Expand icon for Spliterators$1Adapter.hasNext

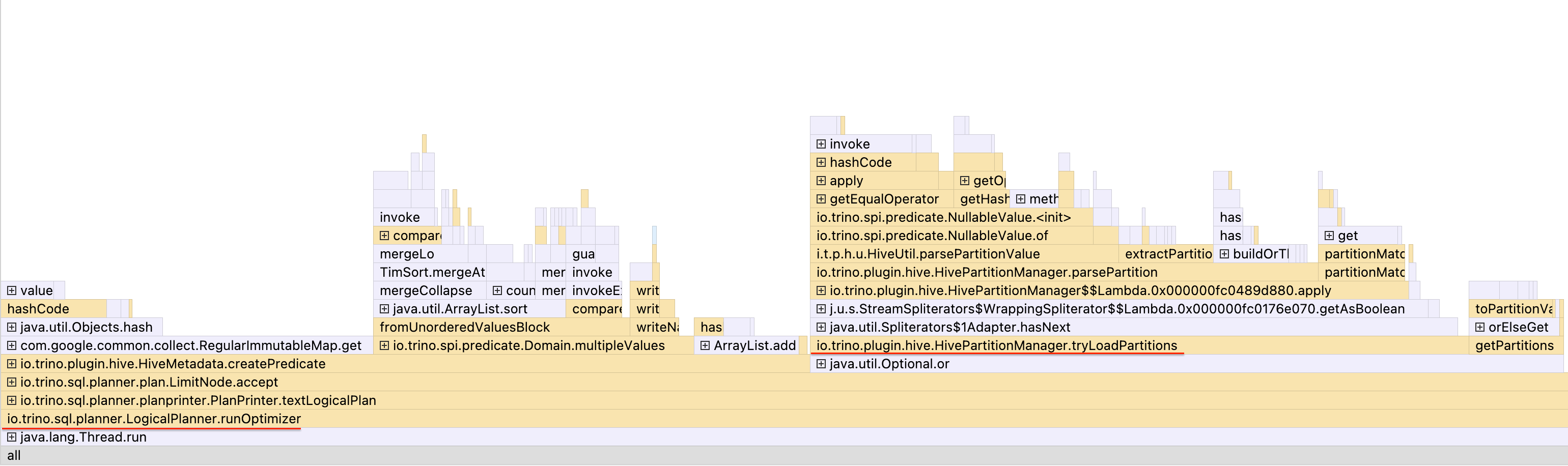point(821,327)
